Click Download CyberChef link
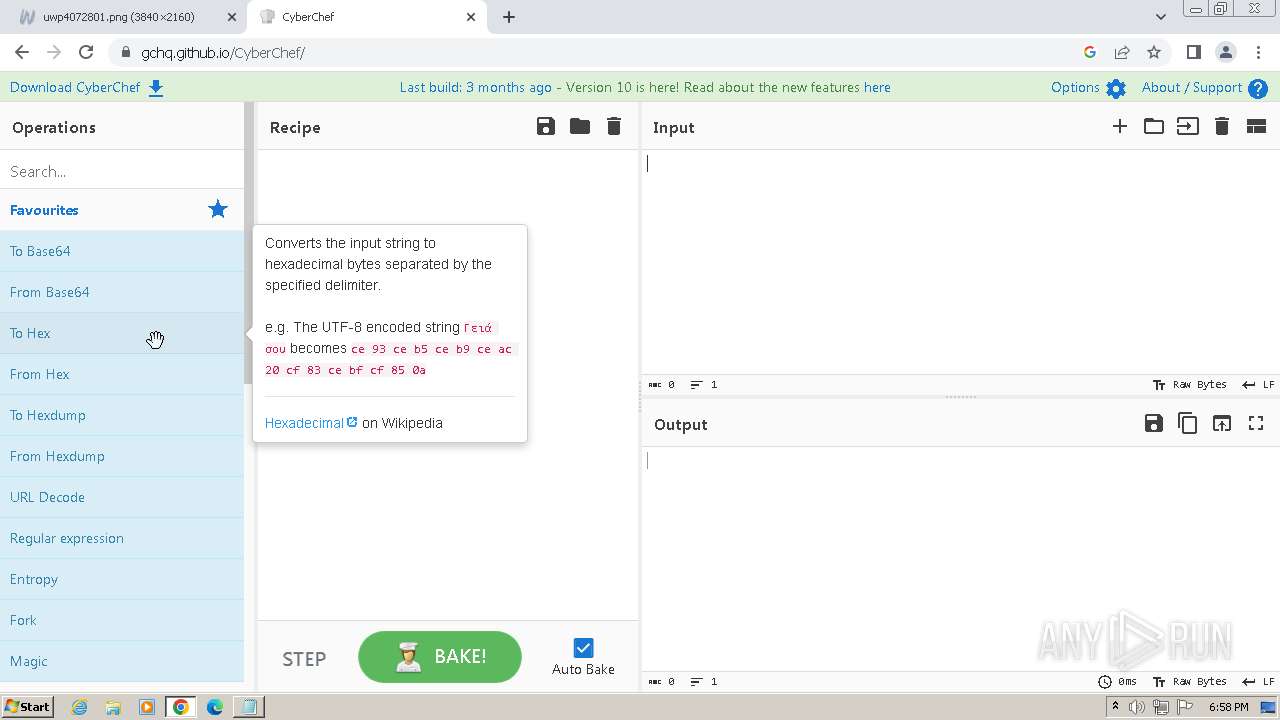Image resolution: width=1280 pixels, height=720 pixels. (x=75, y=87)
